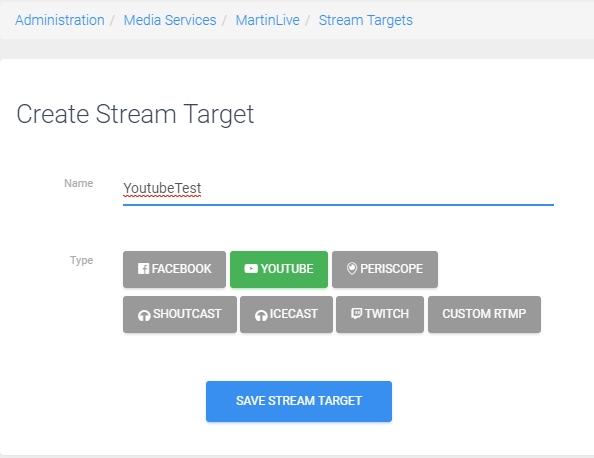Click the headphones icon beside Shoutcast
594x458 pixels.
pyautogui.click(x=144, y=315)
